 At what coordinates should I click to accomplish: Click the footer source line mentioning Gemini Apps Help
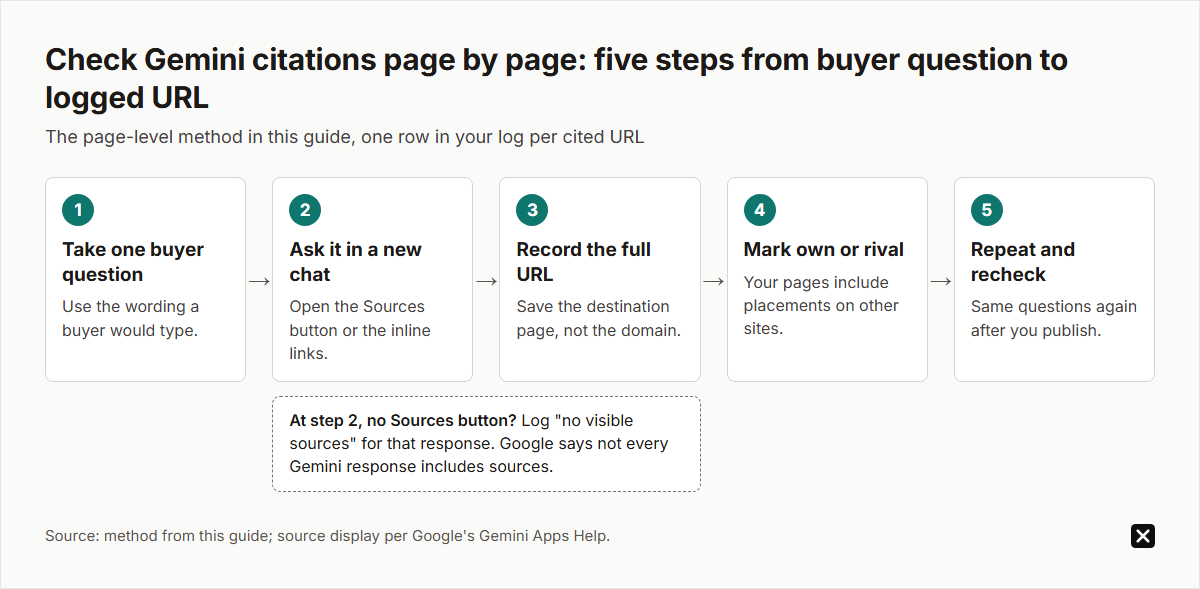(x=327, y=536)
